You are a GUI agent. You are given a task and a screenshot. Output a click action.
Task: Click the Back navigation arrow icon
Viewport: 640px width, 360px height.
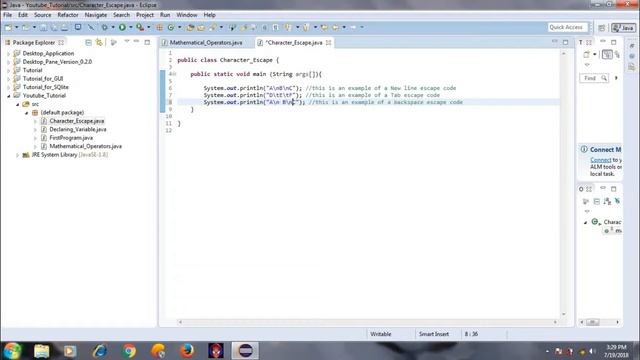[335, 27]
